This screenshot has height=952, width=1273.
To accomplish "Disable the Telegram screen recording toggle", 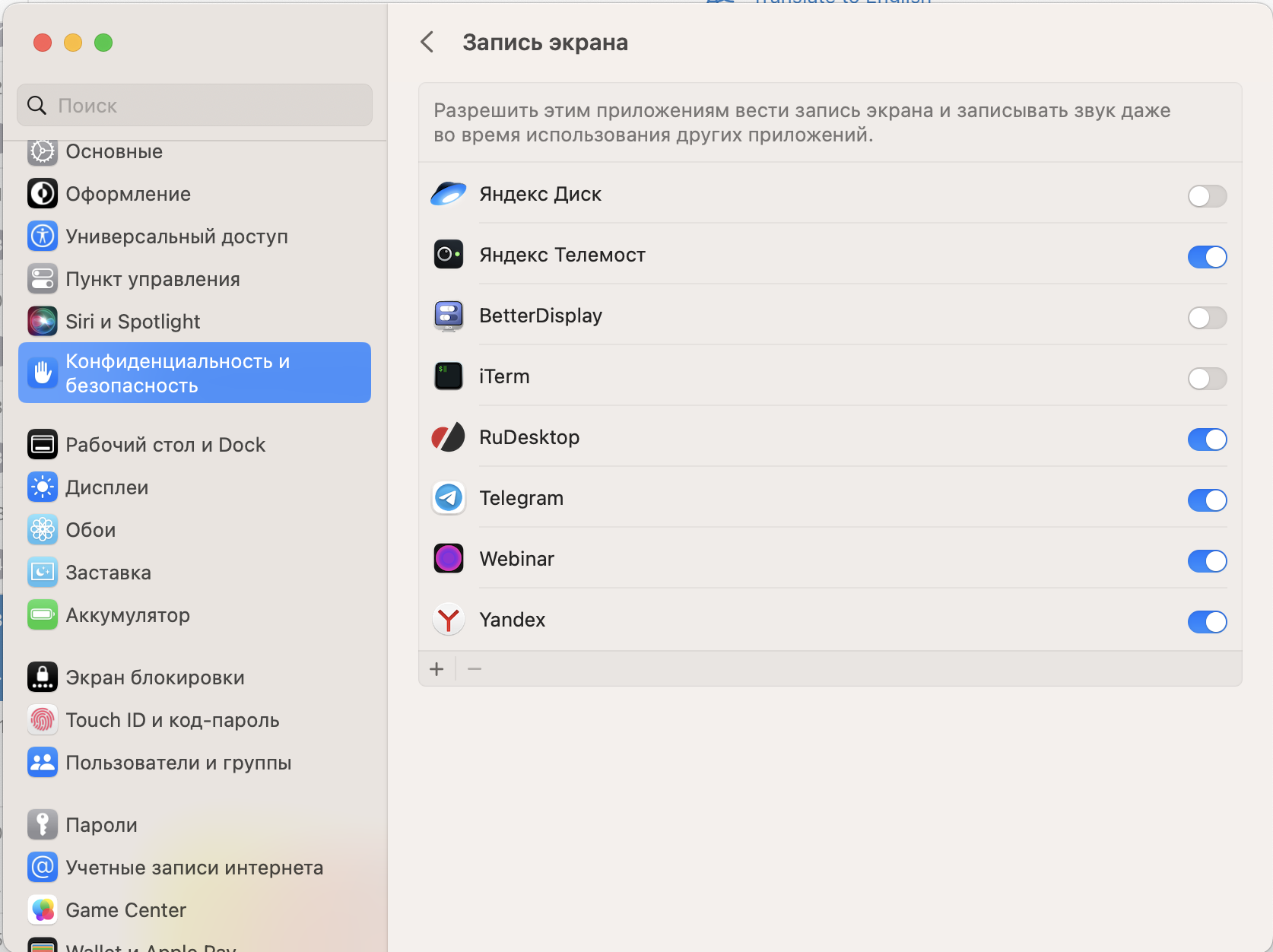I will coord(1207,500).
